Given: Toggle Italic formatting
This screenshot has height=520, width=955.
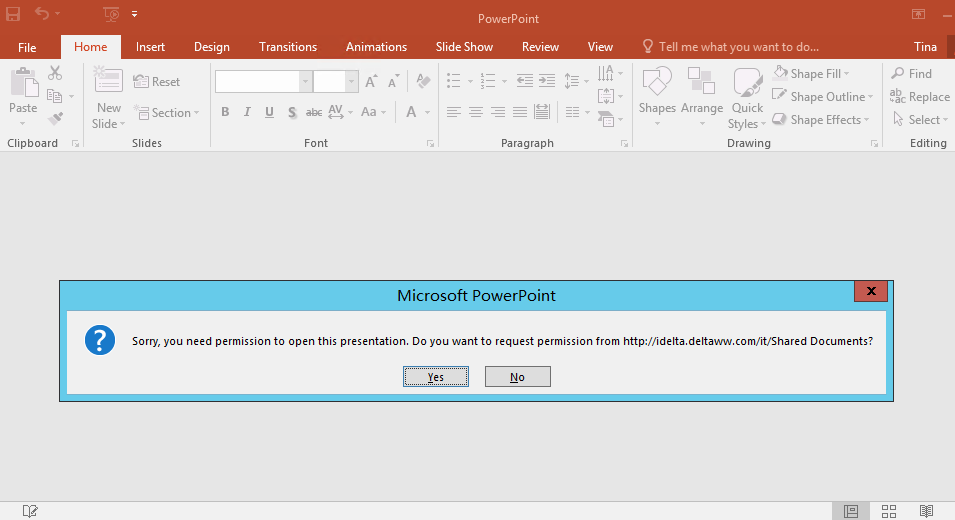Looking at the screenshot, I should (247, 112).
